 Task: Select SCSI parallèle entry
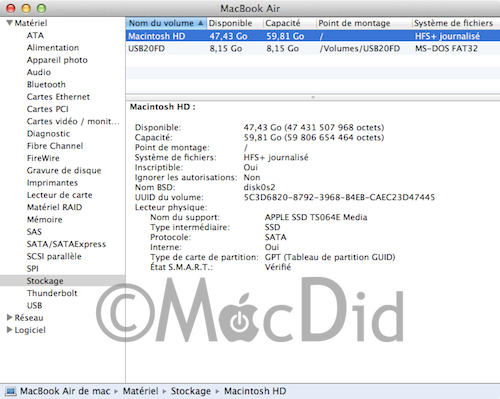[54, 256]
